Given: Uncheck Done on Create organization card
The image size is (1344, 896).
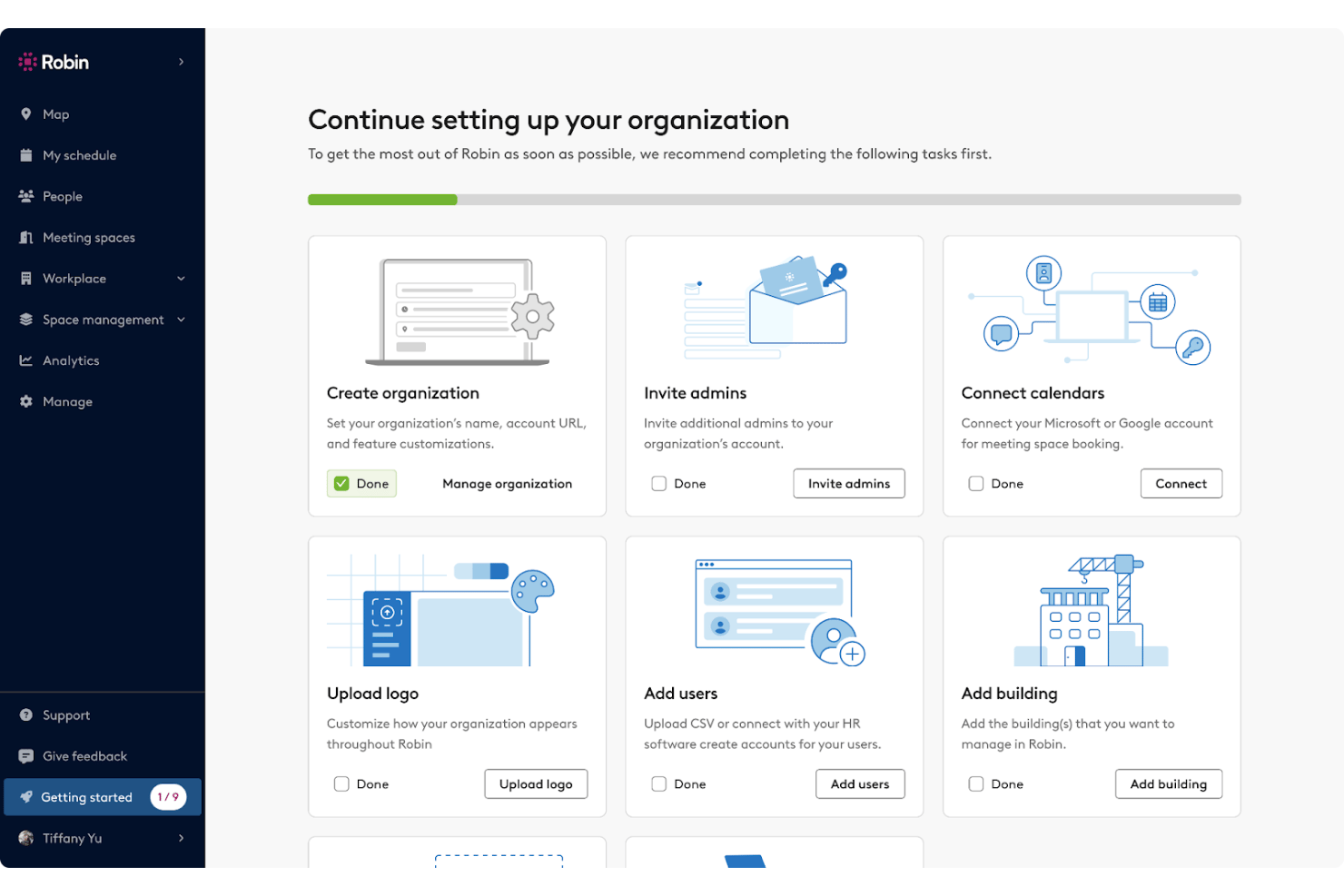Looking at the screenshot, I should [341, 484].
